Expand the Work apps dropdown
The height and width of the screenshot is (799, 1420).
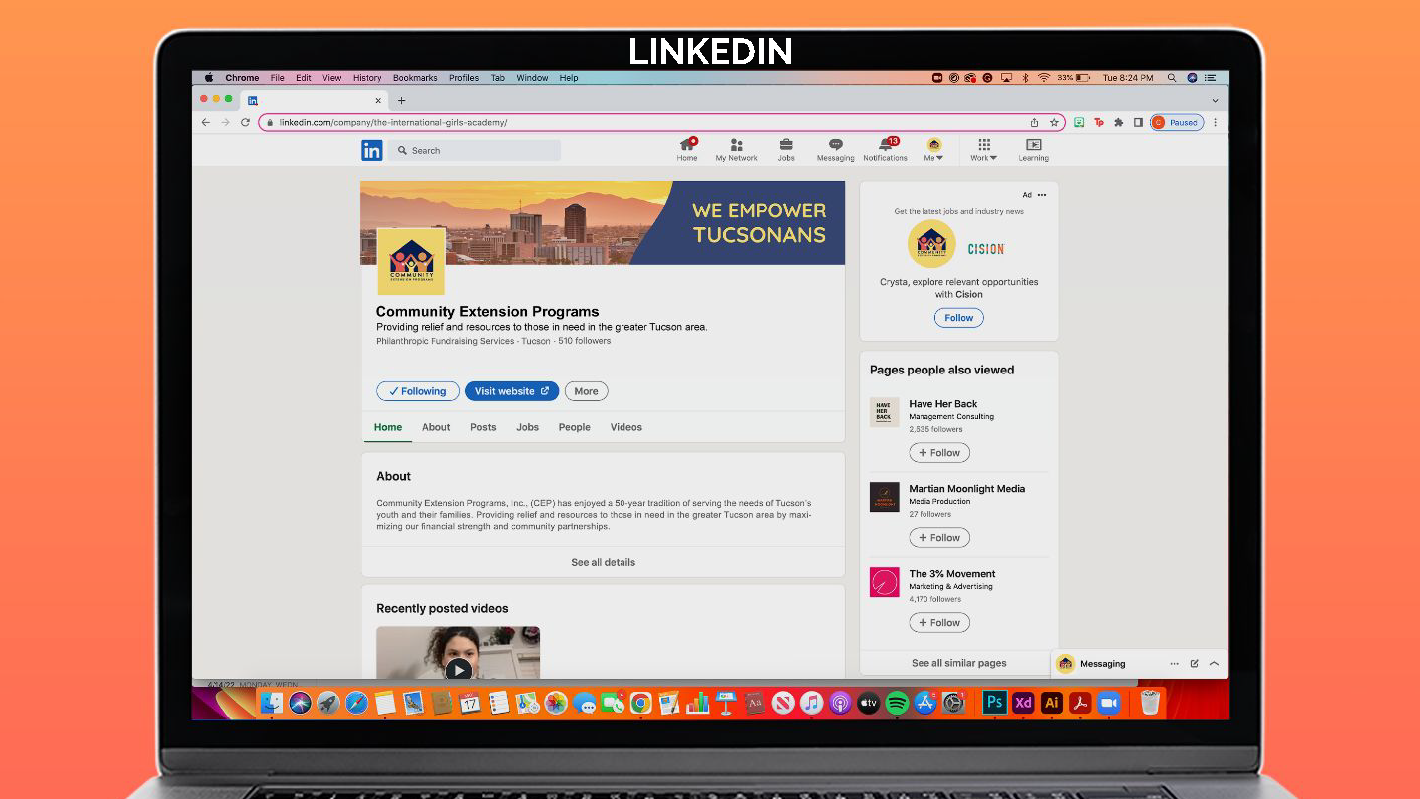984,150
